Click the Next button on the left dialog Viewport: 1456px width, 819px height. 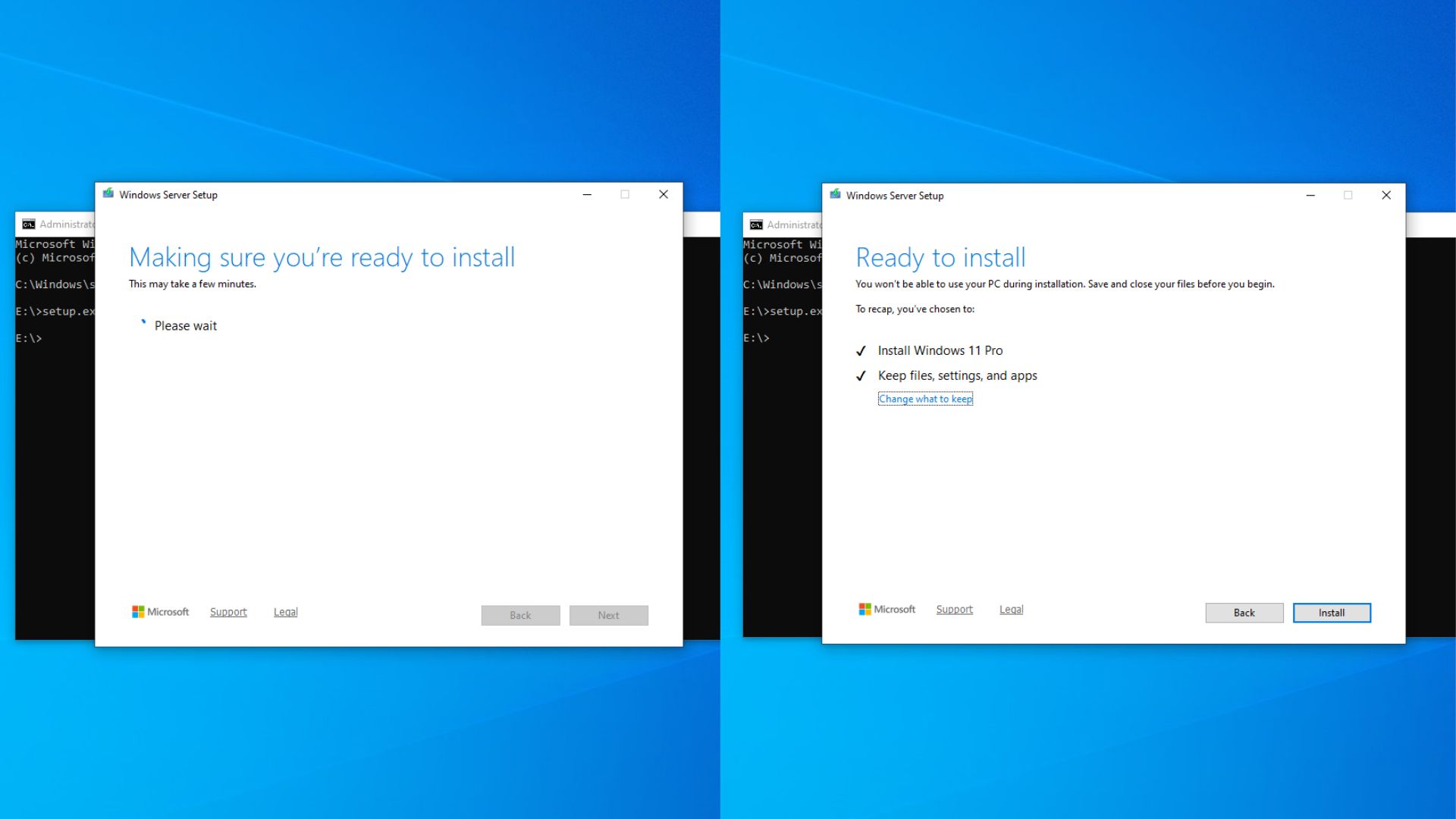click(608, 615)
